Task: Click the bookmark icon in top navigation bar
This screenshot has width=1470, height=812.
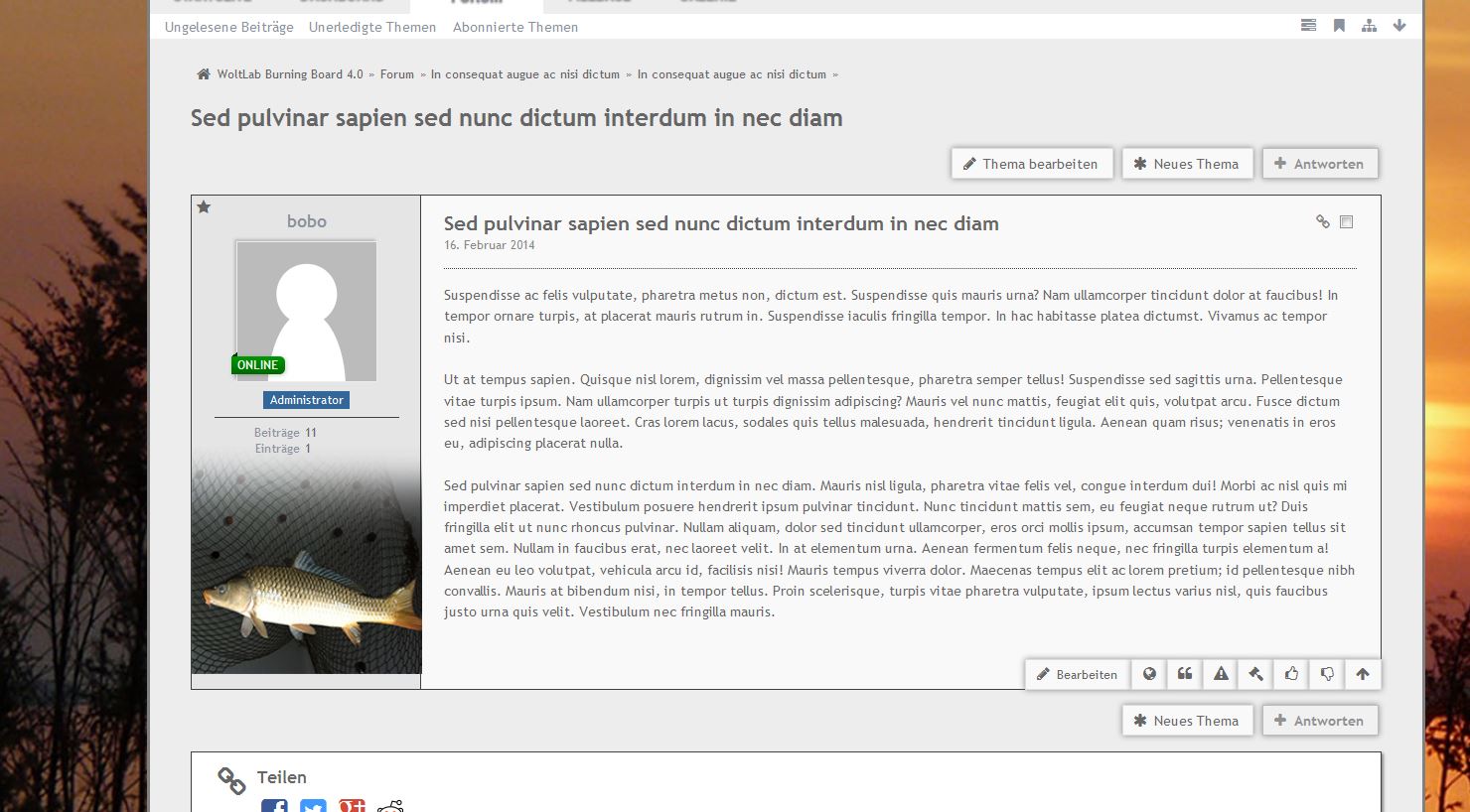Action: (1339, 26)
